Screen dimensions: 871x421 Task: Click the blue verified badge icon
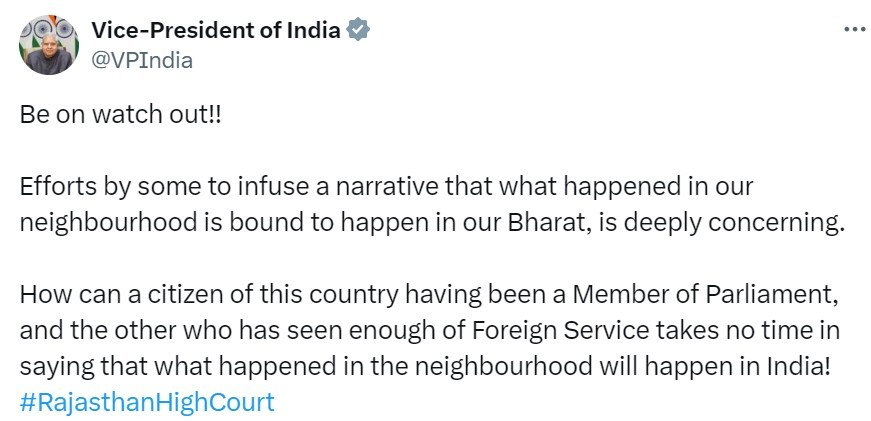(359, 31)
